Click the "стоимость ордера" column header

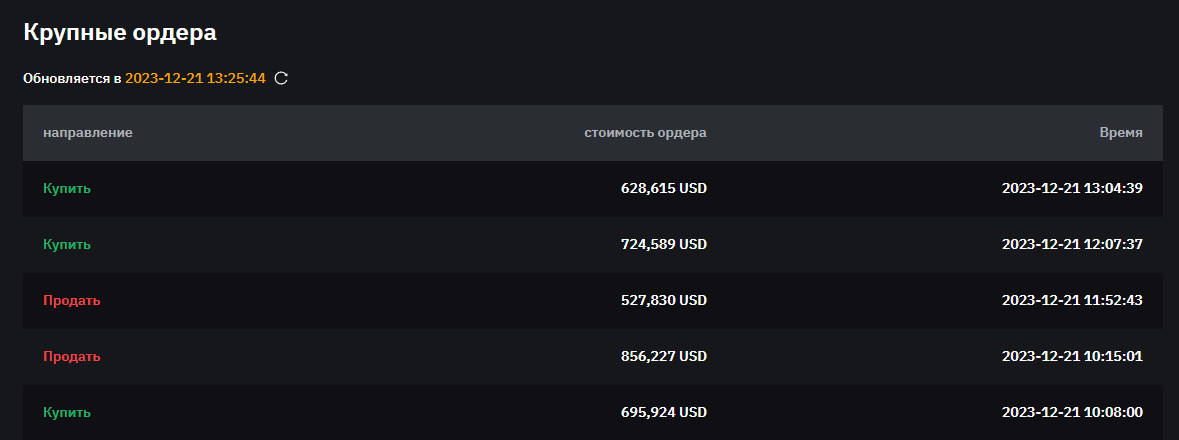645,132
